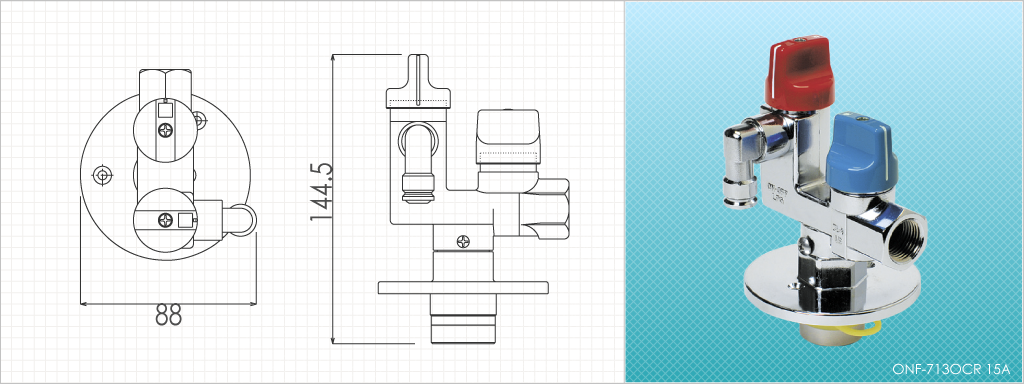This screenshot has width=1024, height=384.
Task: Click the lower screw head in top view
Action: [166, 220]
